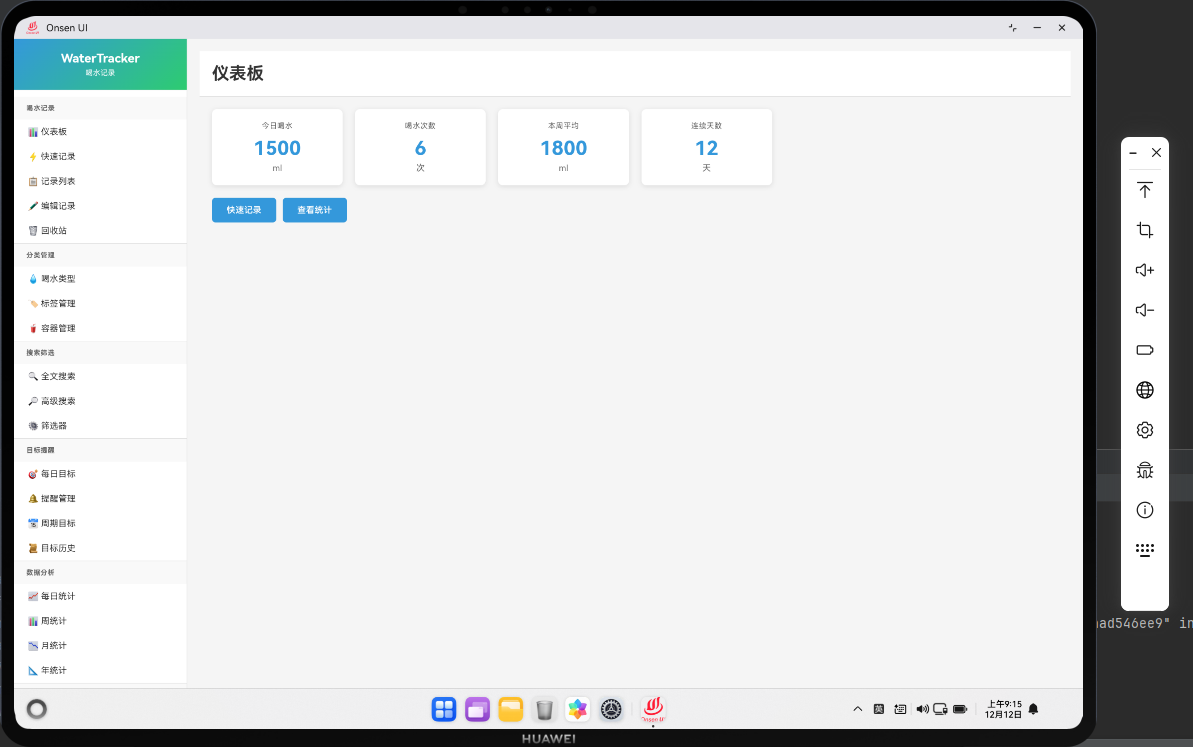This screenshot has height=747, width=1193.
Task: Open the 高级搜索 page
Action: click(55, 400)
